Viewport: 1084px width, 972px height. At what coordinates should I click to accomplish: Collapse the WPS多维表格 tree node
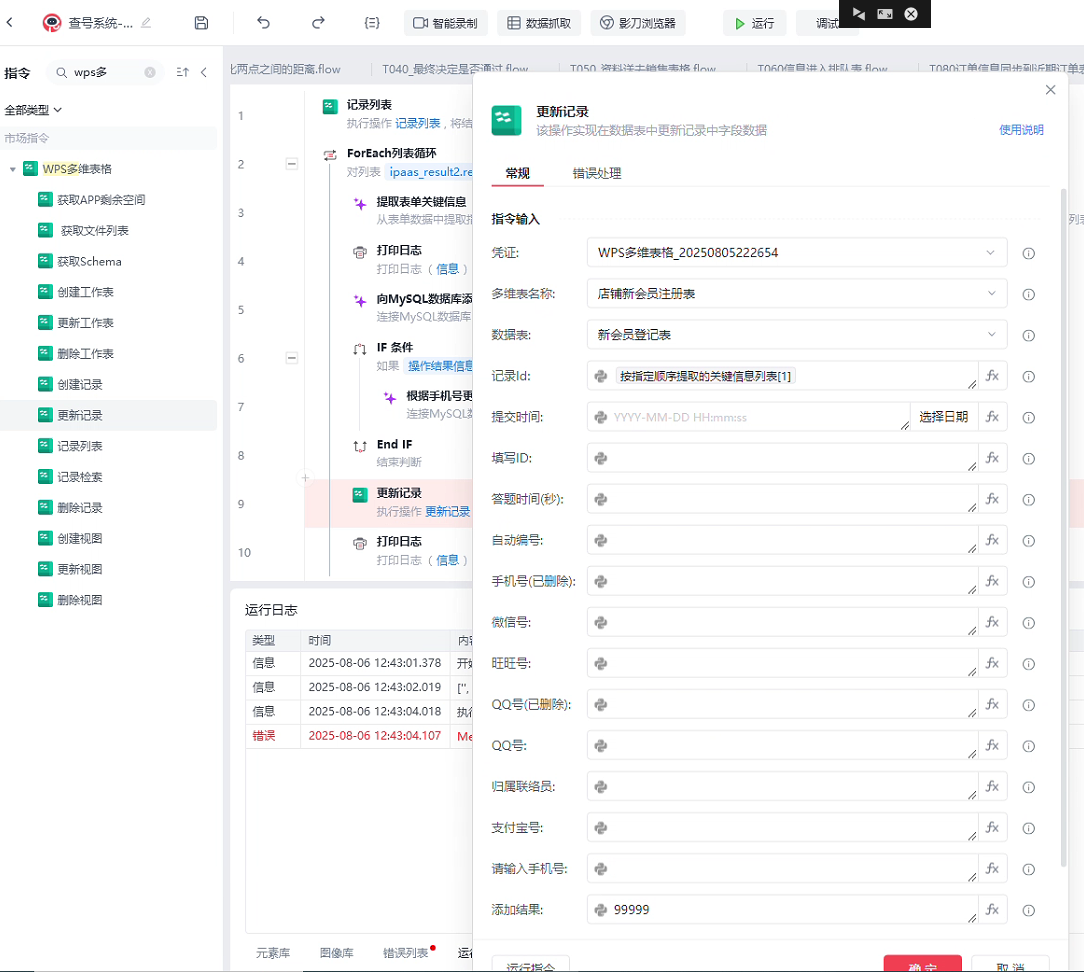pos(12,169)
